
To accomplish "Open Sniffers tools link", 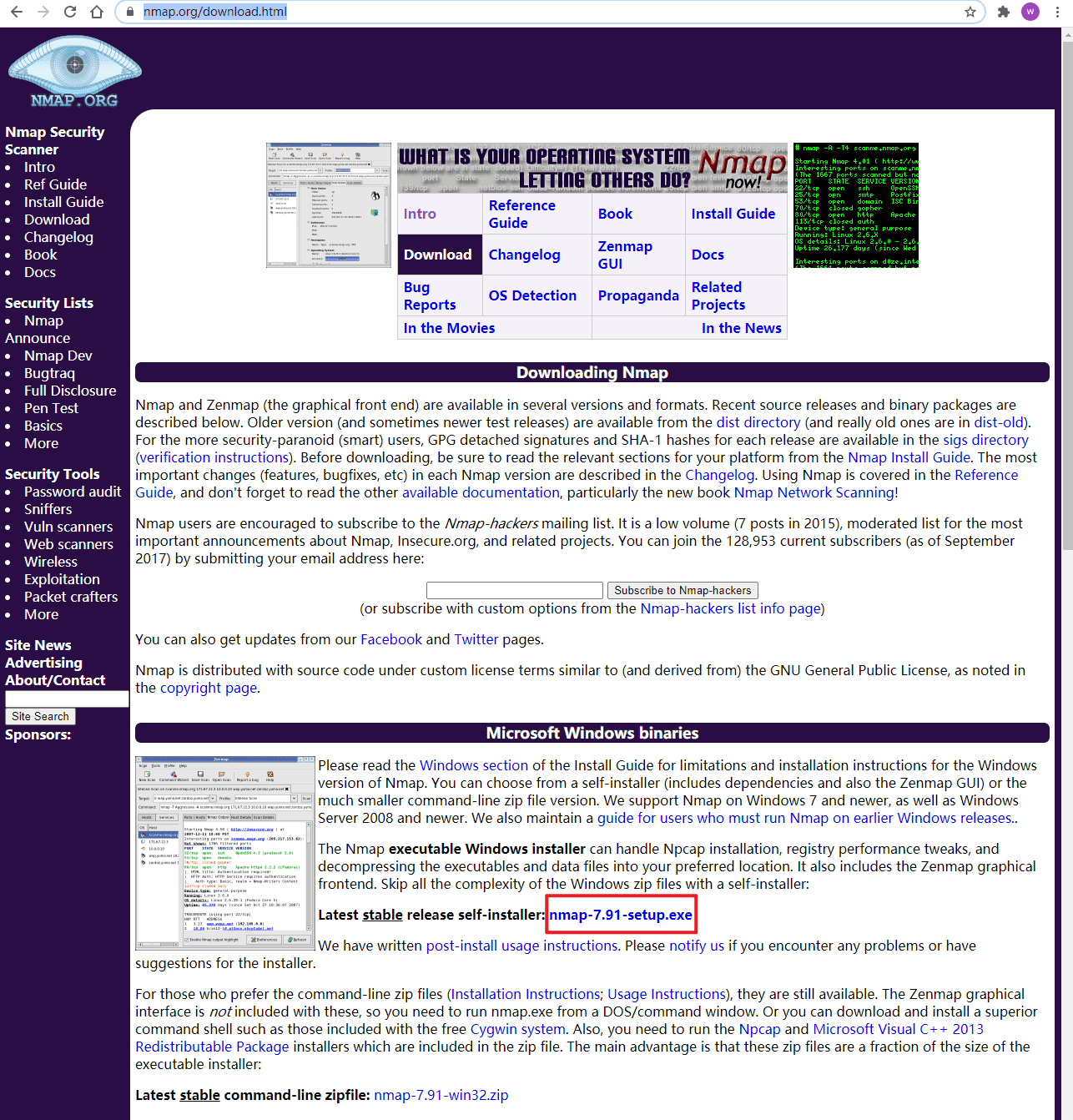I will click(48, 509).
